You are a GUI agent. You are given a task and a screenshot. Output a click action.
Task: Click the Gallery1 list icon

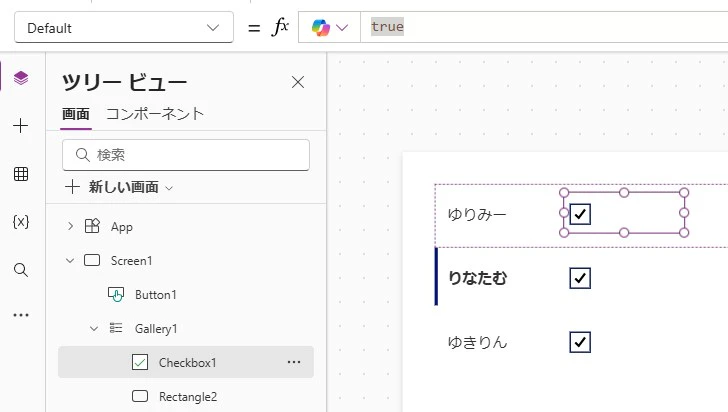(116, 328)
